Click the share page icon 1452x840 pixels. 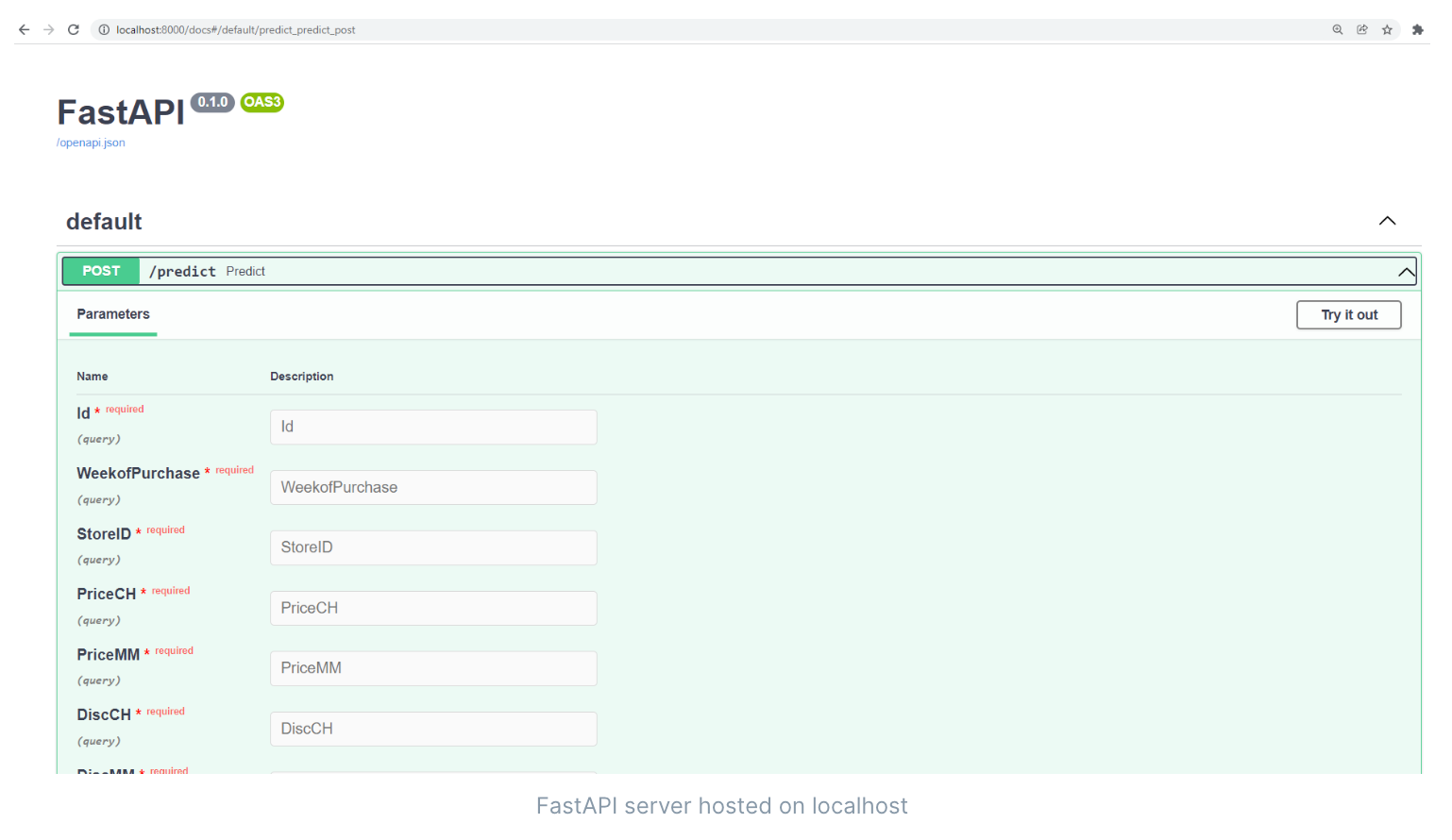[1362, 30]
